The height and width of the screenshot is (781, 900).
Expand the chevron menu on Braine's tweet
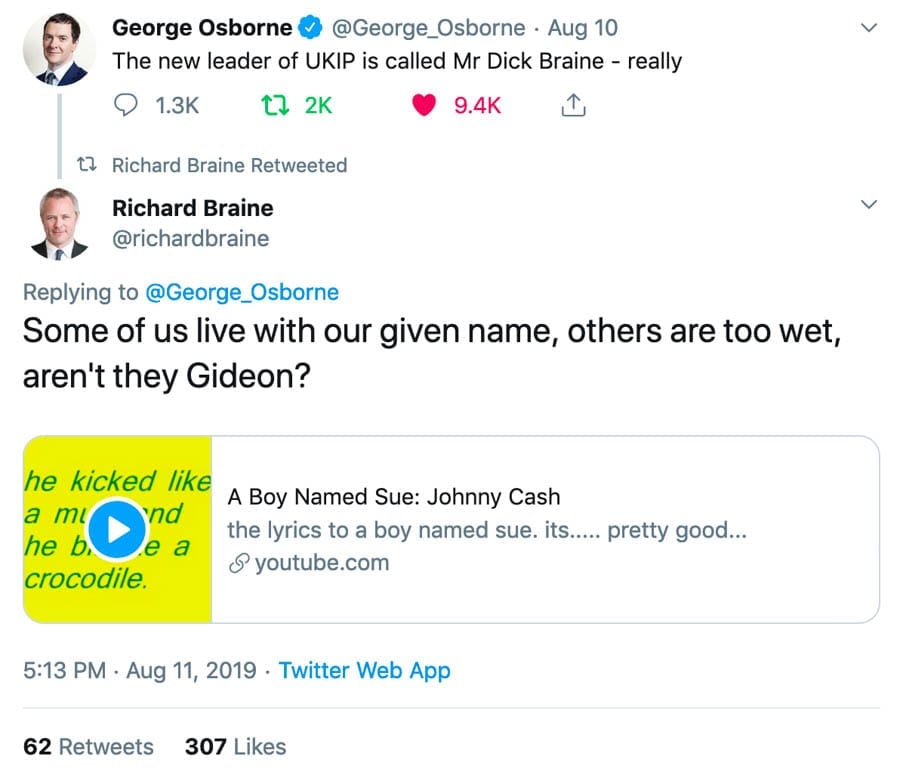pos(869,205)
